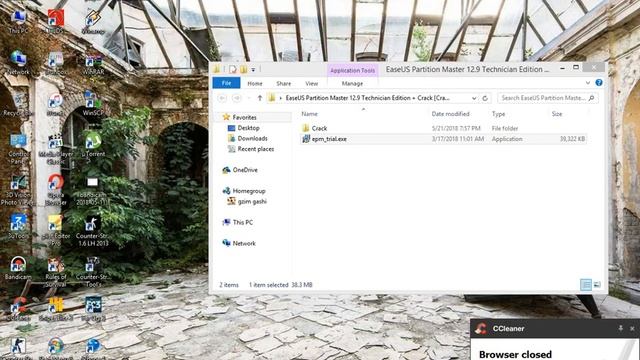This screenshot has width=640, height=360.
Task: Switch to Large icons view in status bar
Action: click(597, 284)
